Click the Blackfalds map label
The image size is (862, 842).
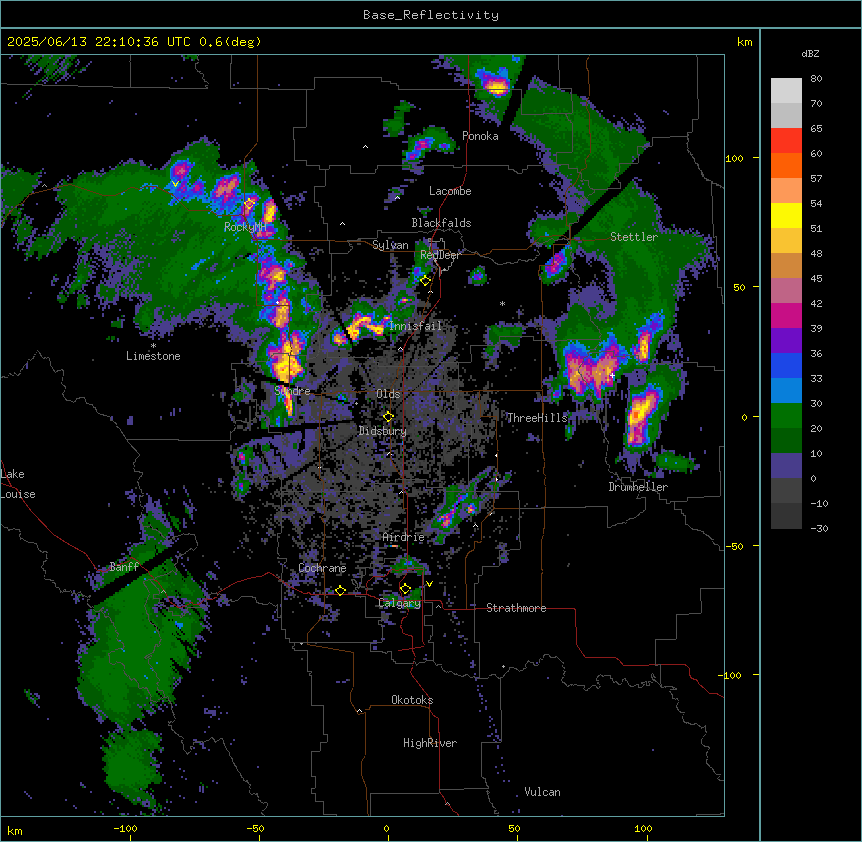coord(441,223)
